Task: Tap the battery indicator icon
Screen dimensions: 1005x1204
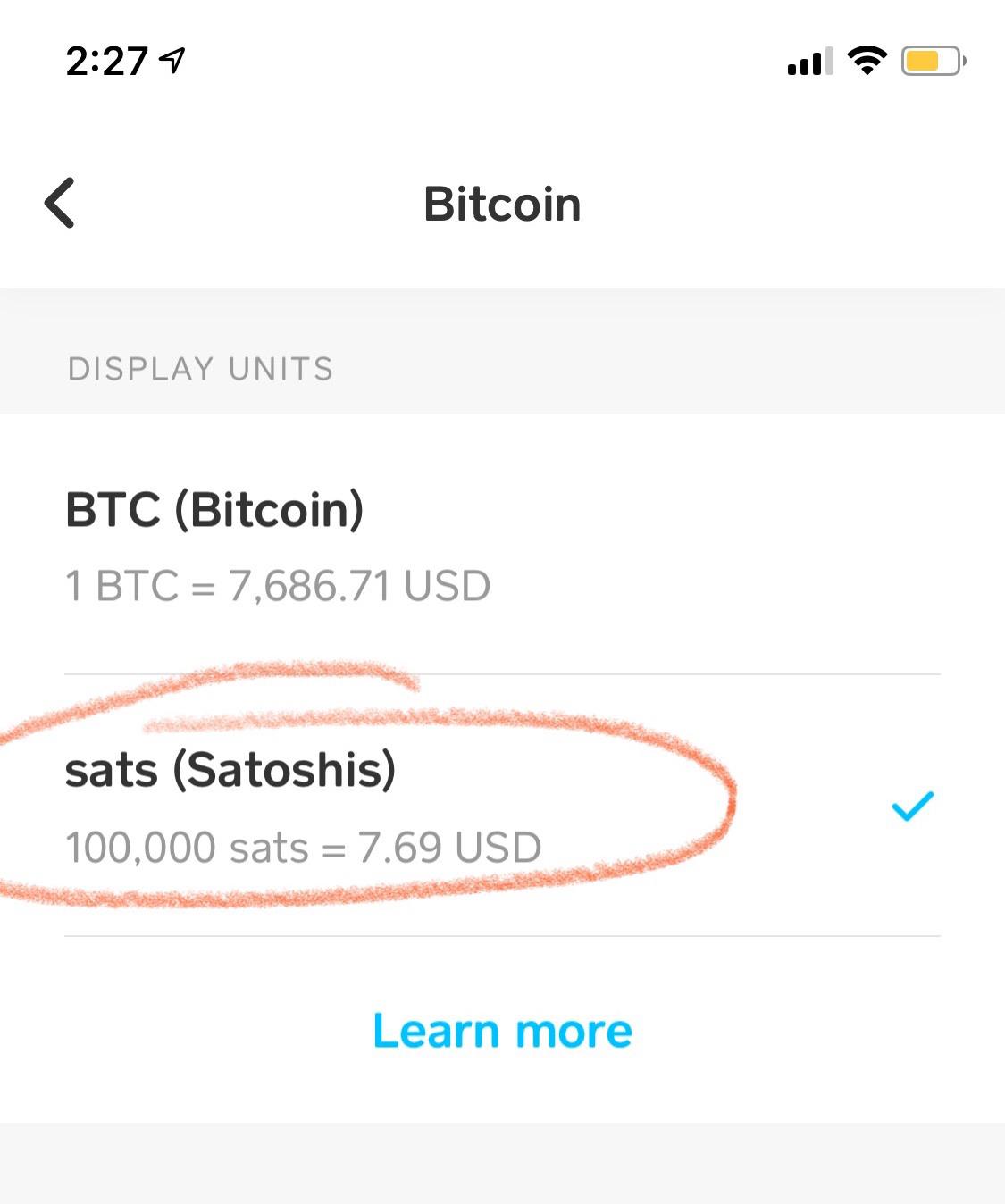Action: click(933, 62)
